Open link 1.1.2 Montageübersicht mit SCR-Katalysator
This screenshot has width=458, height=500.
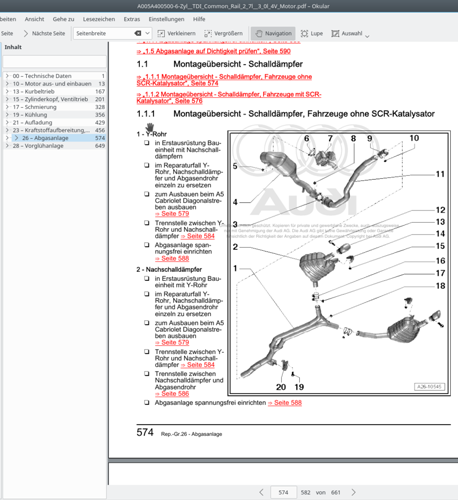click(x=229, y=98)
